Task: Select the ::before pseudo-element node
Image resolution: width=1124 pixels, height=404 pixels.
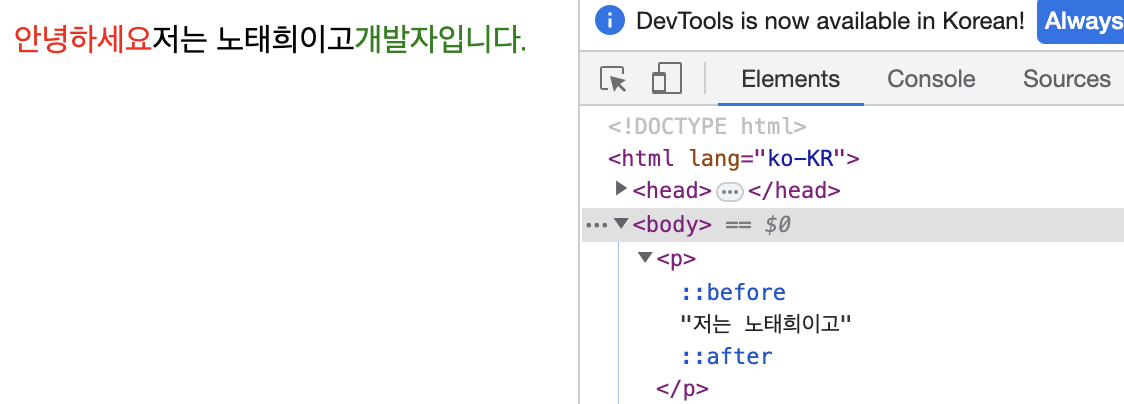Action: (x=733, y=292)
